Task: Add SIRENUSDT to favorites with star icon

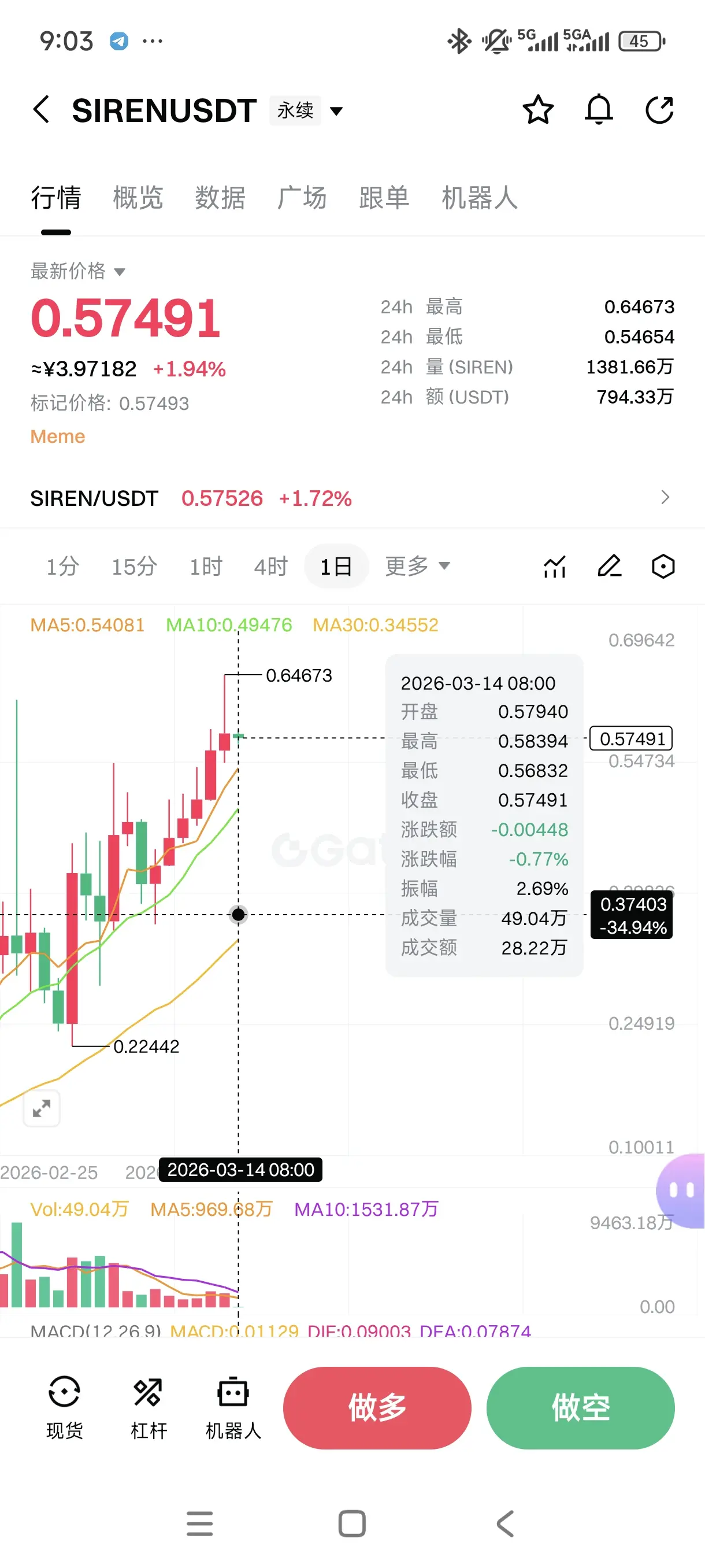Action: pos(539,110)
